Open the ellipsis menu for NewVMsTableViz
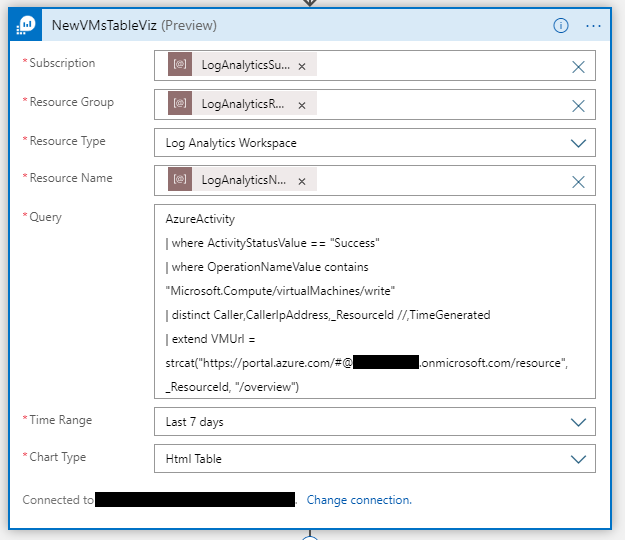 tap(593, 26)
